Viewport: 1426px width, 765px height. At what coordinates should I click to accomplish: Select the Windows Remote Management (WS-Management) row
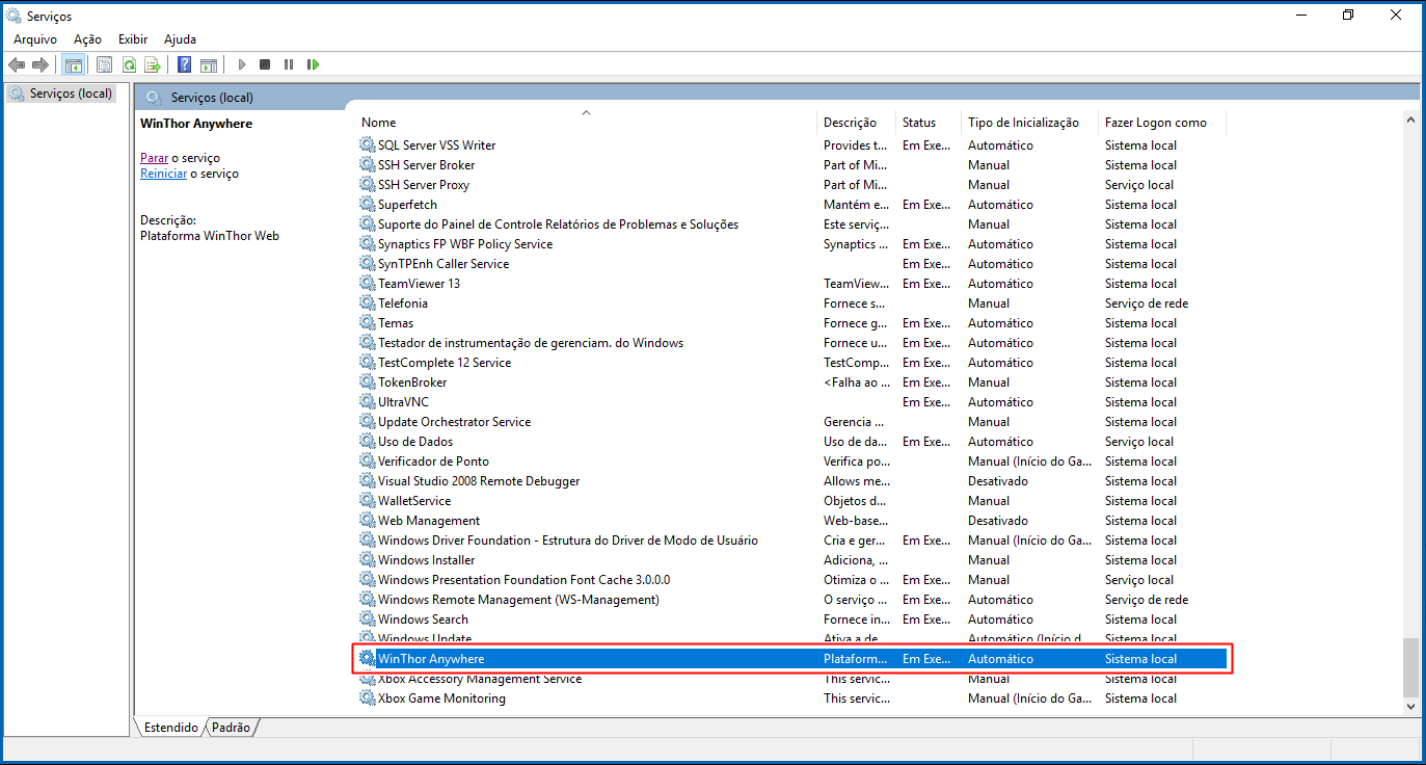coord(792,599)
